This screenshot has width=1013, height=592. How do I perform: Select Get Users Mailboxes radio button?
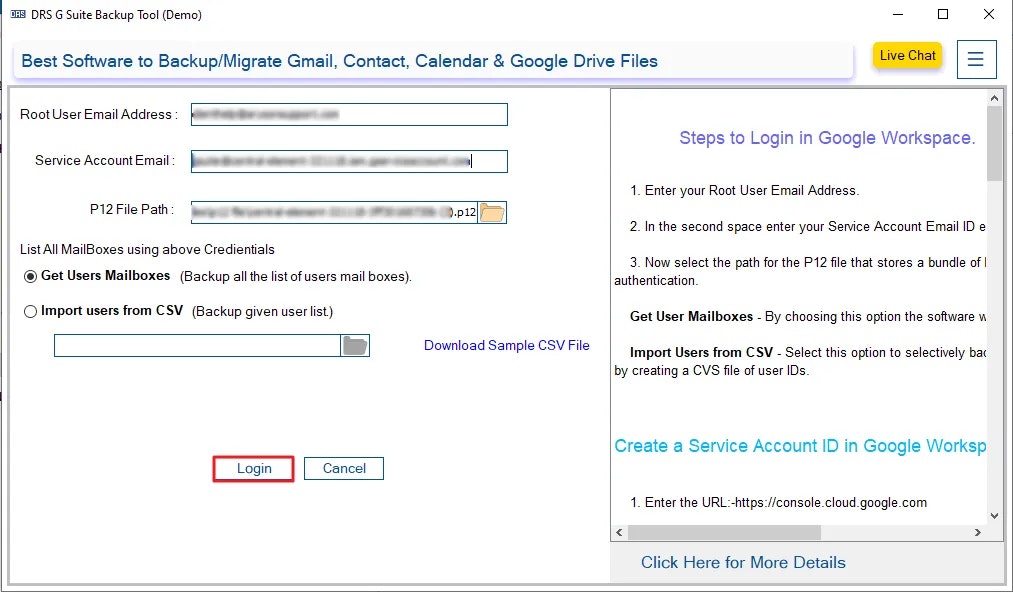coord(30,277)
